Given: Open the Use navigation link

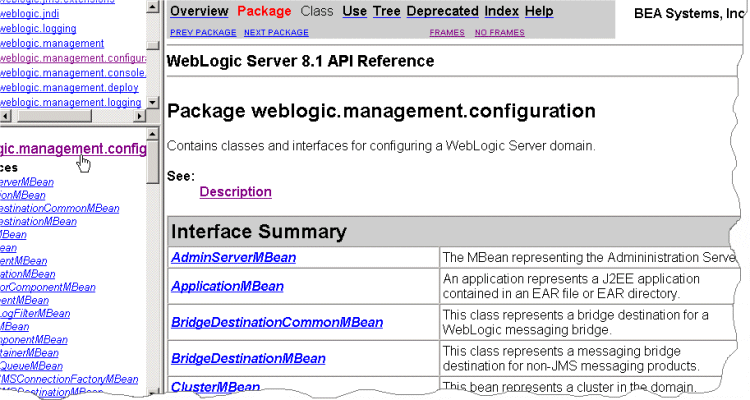Looking at the screenshot, I should [354, 11].
